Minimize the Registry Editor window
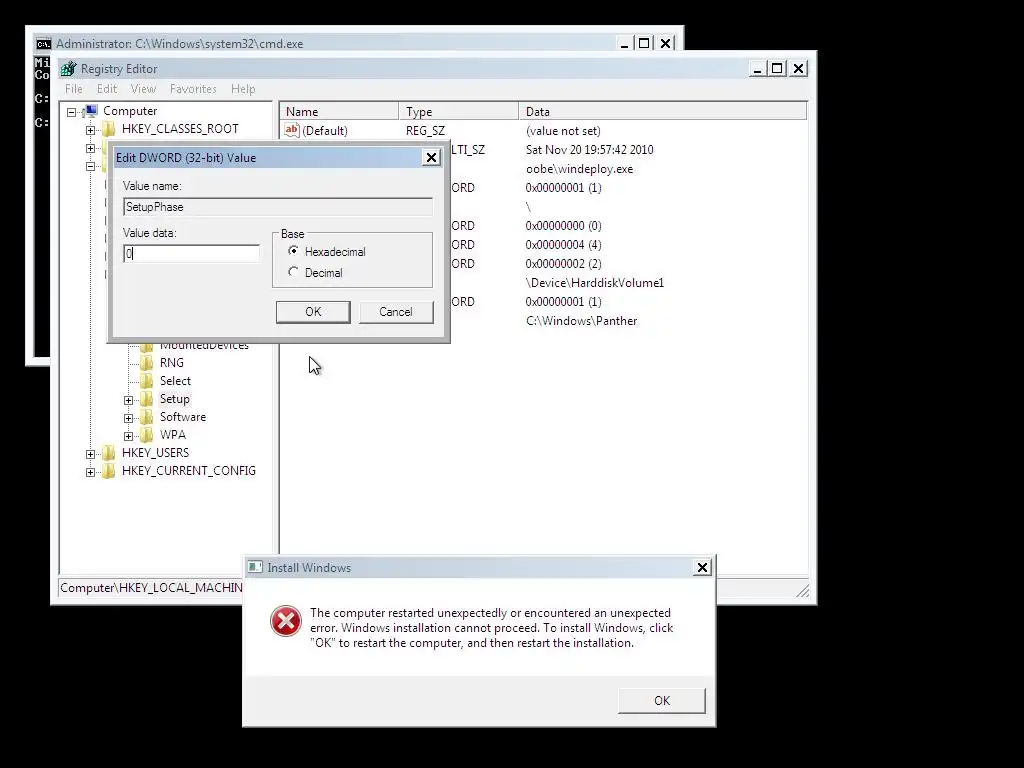This screenshot has height=768, width=1024. 757,68
